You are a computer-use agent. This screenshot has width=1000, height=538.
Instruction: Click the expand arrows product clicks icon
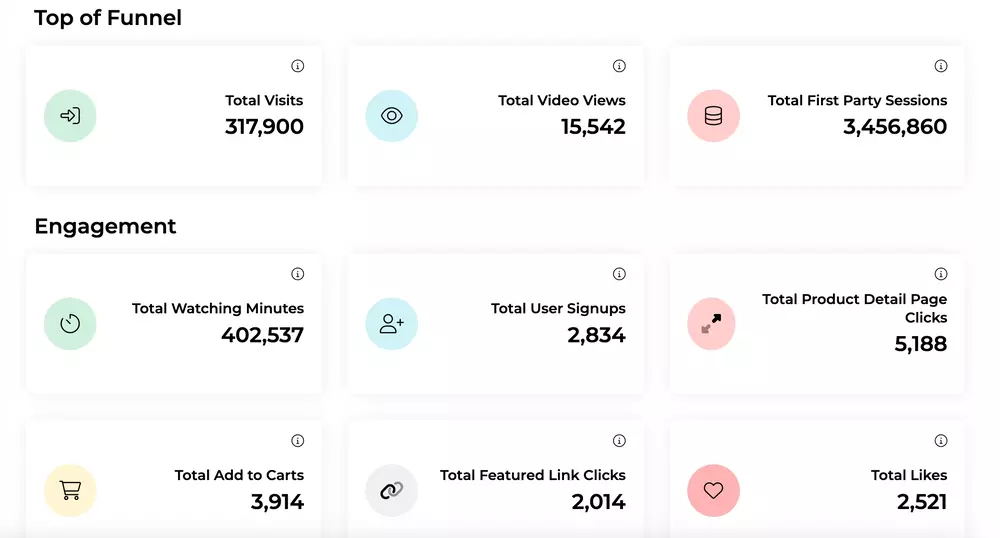[713, 324]
